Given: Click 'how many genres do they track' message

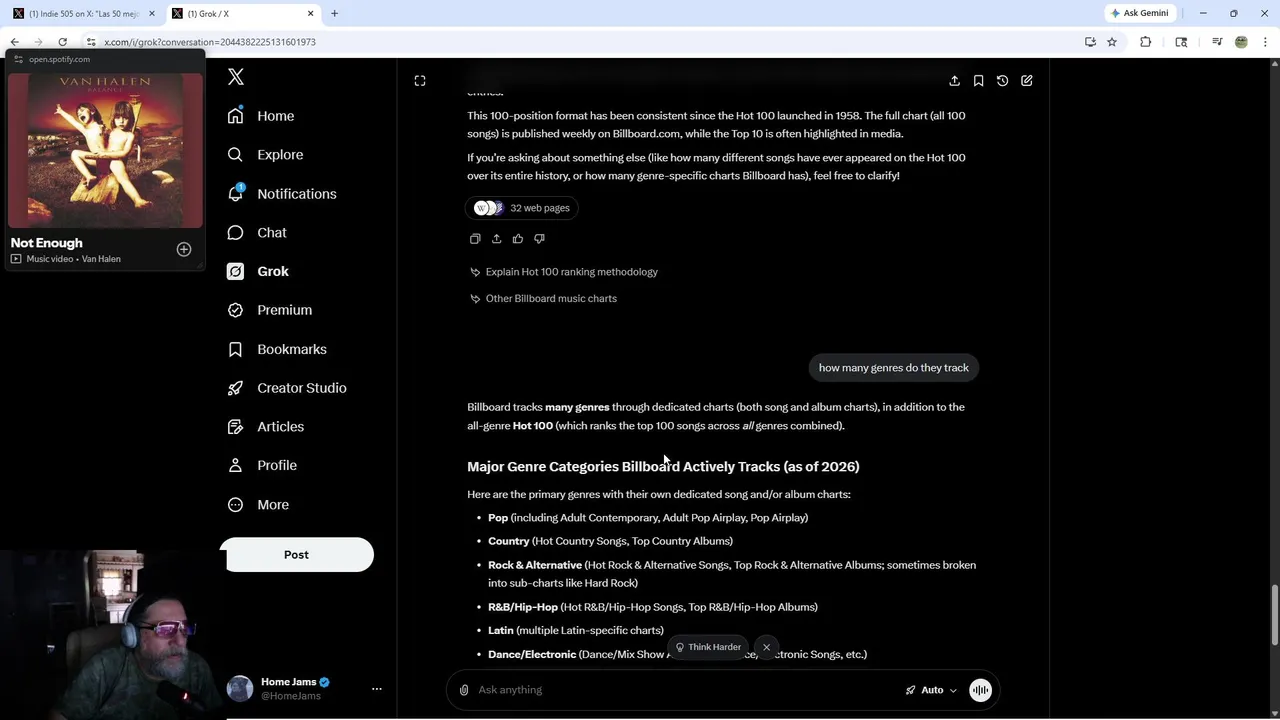Looking at the screenshot, I should [x=894, y=368].
